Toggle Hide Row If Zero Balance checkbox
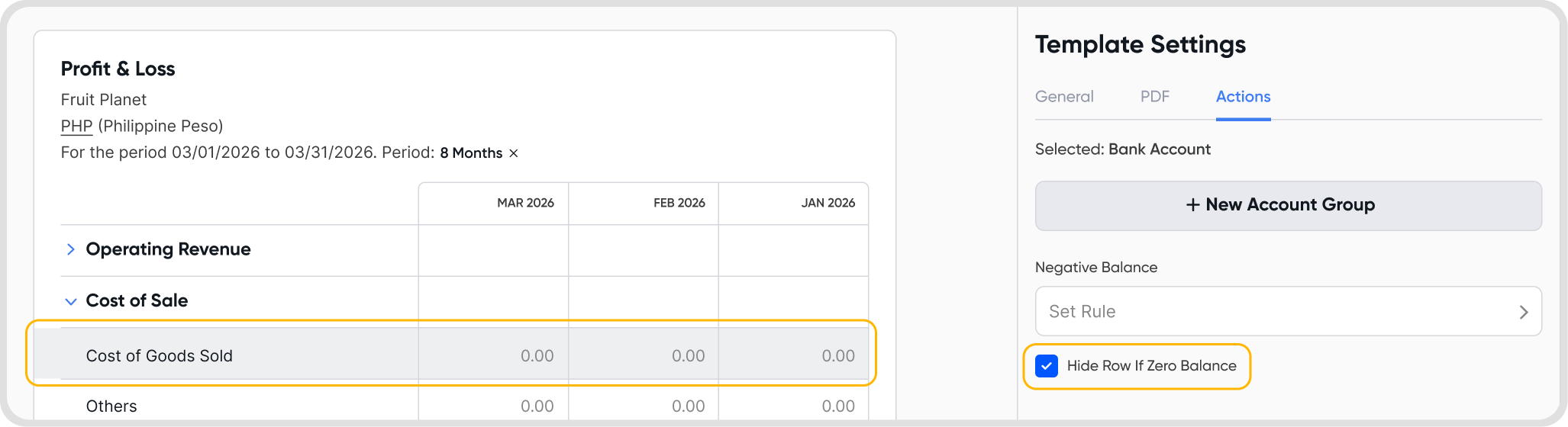 [x=1047, y=366]
